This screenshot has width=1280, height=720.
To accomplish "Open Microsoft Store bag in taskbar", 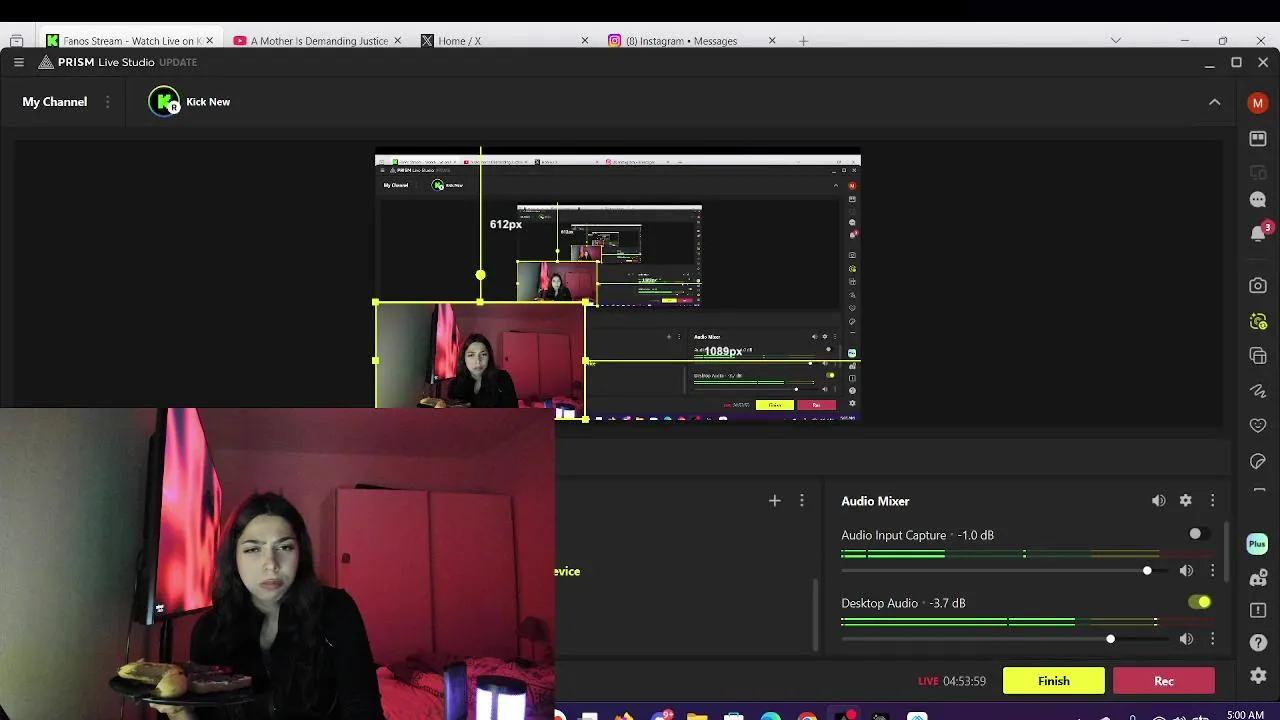I will [734, 716].
